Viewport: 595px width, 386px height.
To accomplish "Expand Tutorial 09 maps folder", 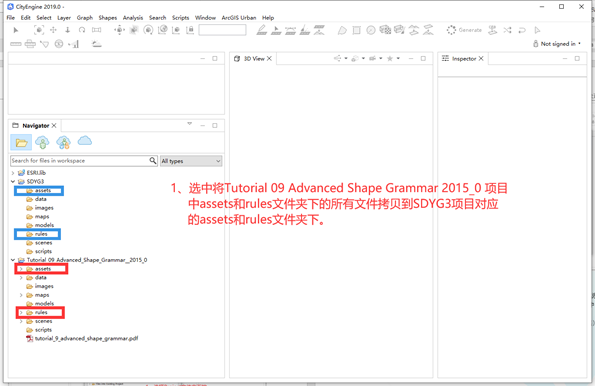I will 21,295.
